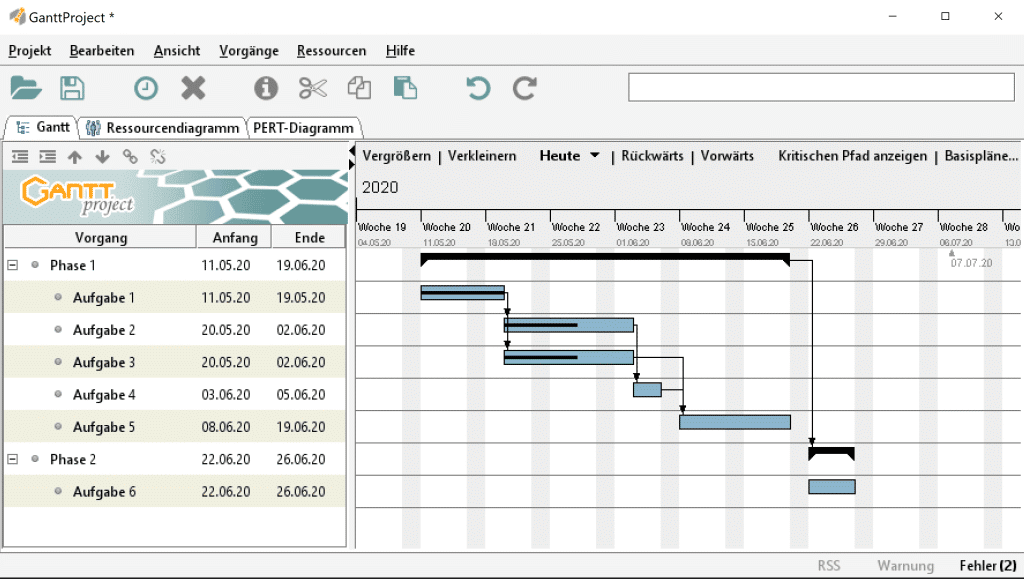Click the Basispläne button

(981, 156)
